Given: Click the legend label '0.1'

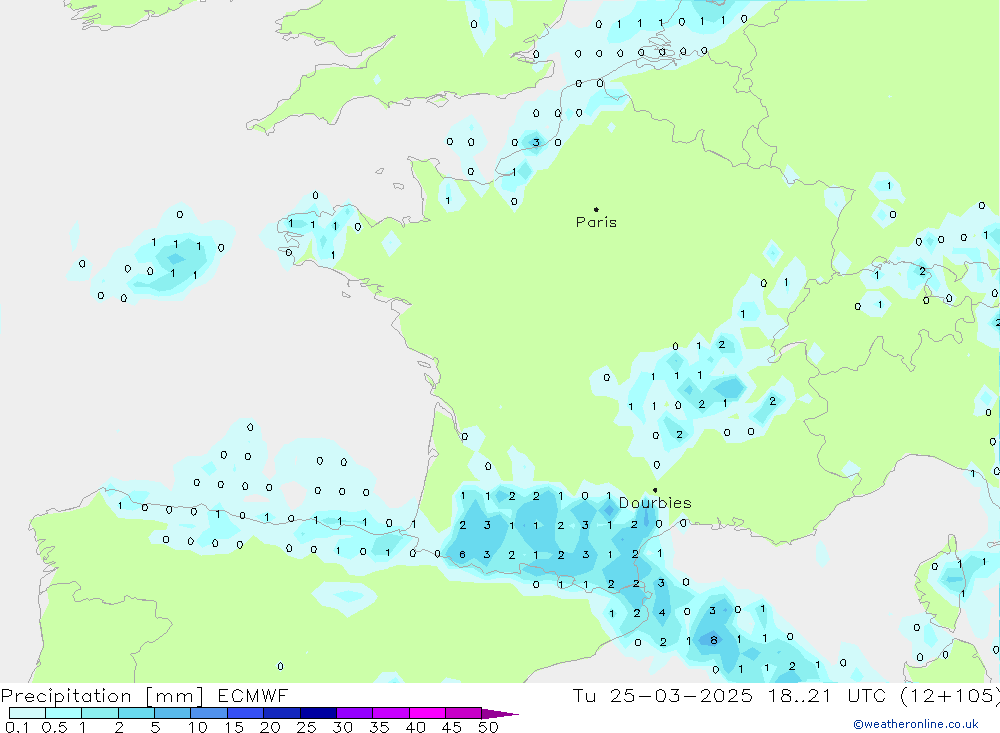Looking at the screenshot, I should coord(17,727).
